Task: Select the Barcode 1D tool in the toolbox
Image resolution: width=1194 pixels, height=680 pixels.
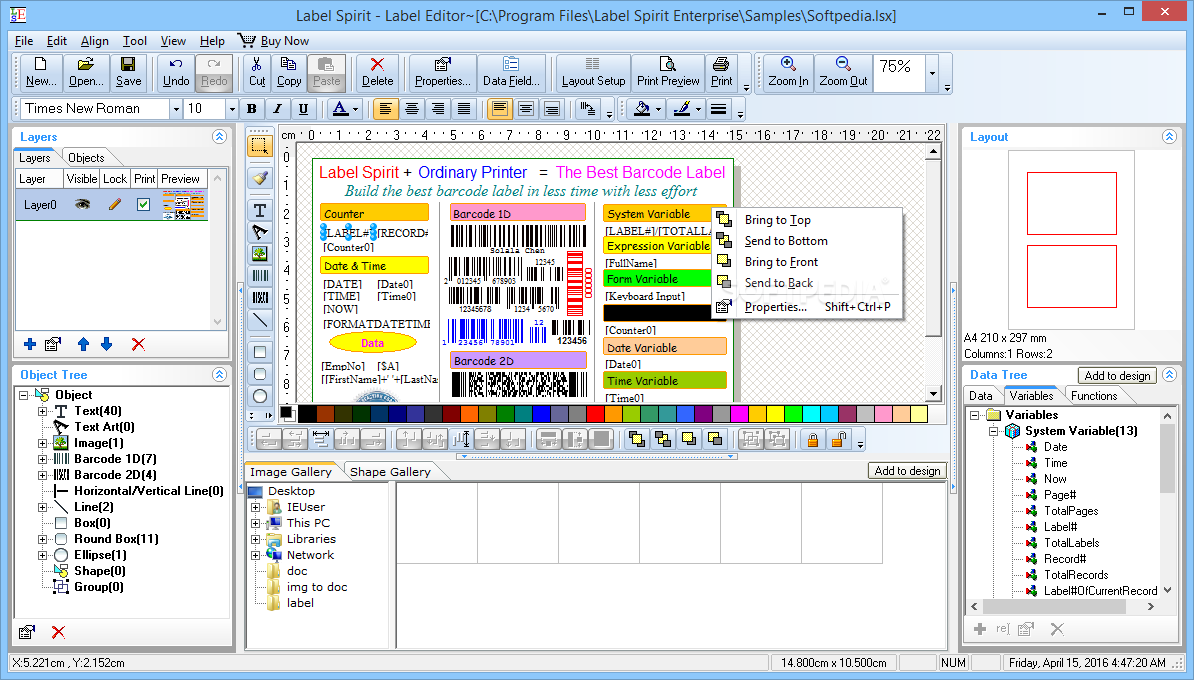Action: (260, 276)
